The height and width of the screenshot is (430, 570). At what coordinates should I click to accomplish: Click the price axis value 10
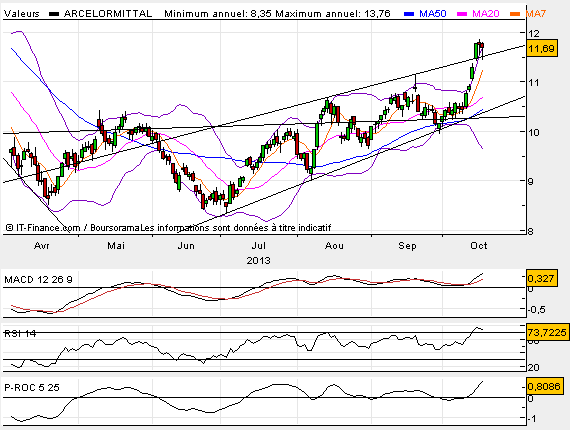[534, 132]
